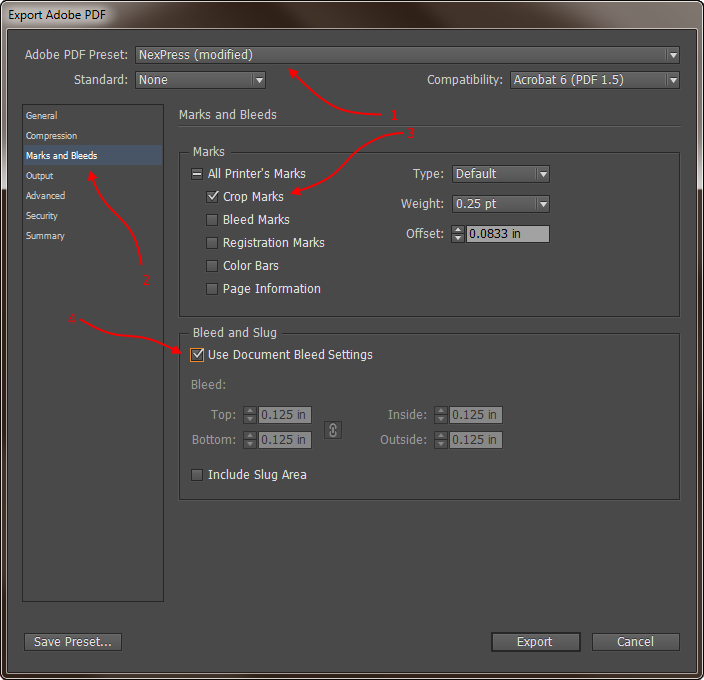The height and width of the screenshot is (680, 704).
Task: Uncheck the Crop Marks checkbox
Action: tap(212, 197)
